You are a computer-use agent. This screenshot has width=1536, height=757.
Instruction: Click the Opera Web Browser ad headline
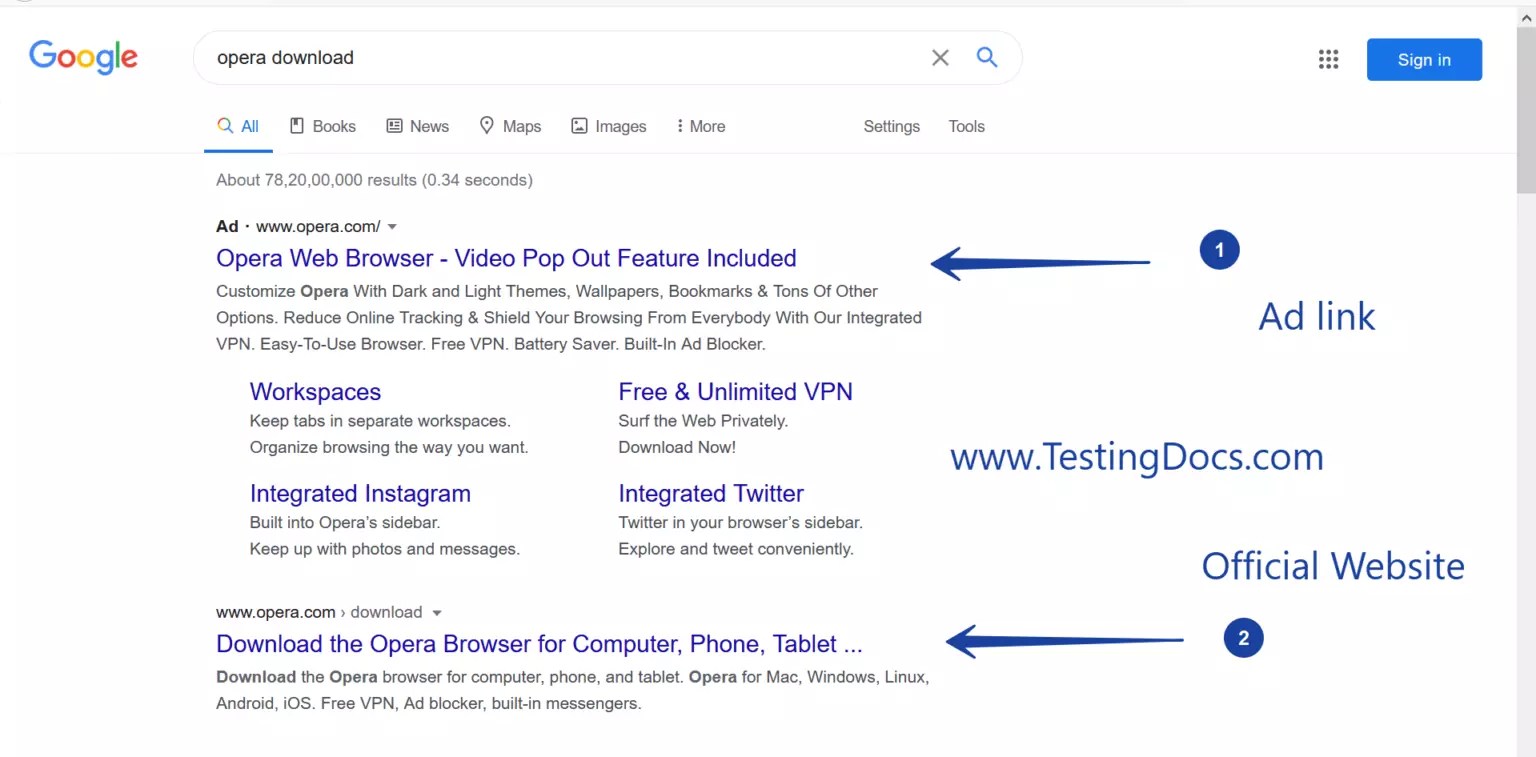[506, 257]
